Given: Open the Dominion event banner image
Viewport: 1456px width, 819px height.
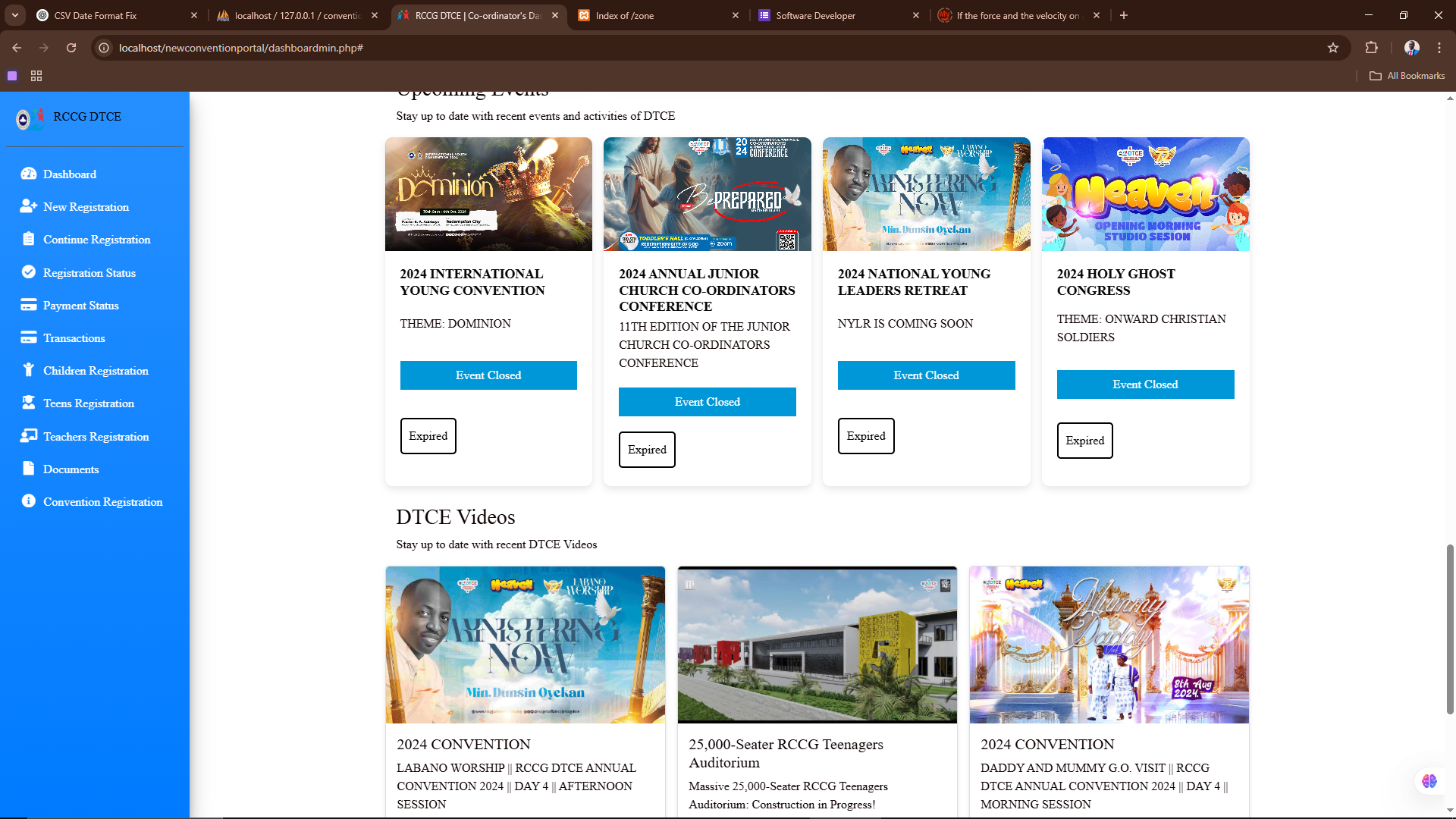Looking at the screenshot, I should click(x=488, y=194).
